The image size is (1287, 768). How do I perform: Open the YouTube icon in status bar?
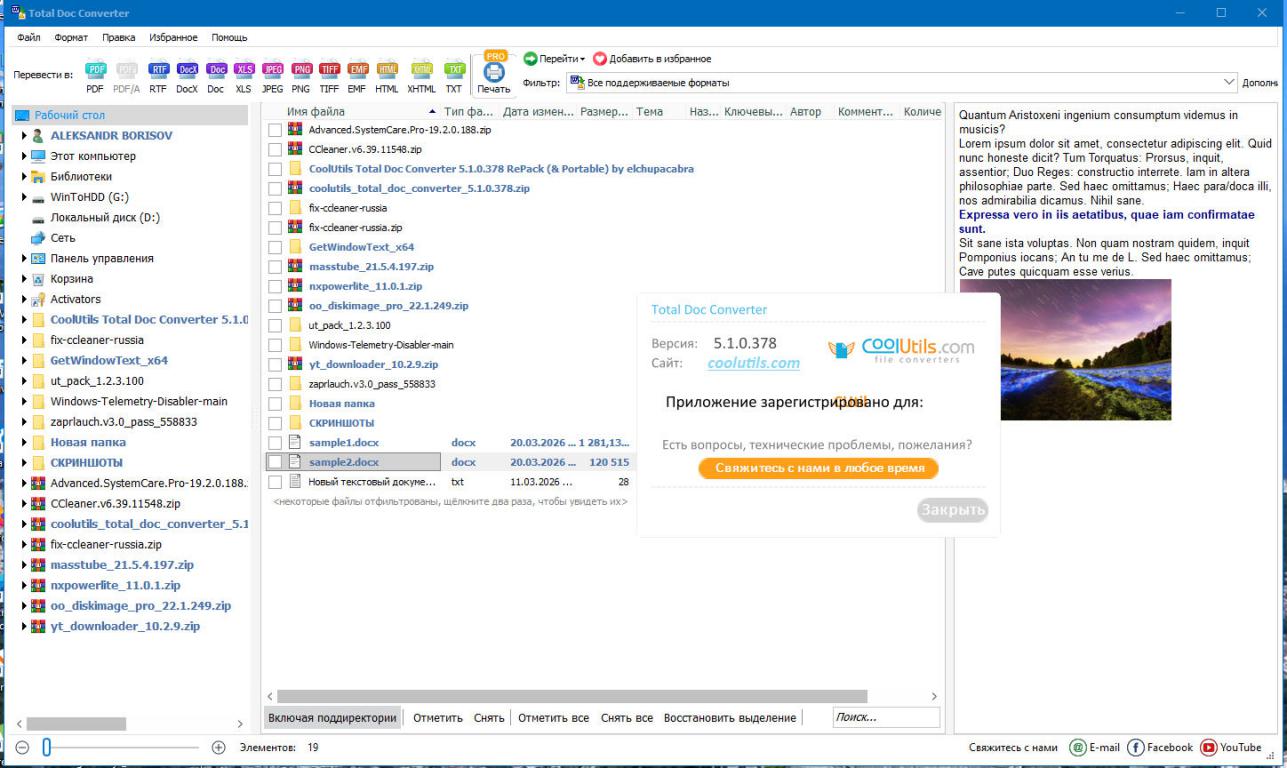tap(1208, 747)
